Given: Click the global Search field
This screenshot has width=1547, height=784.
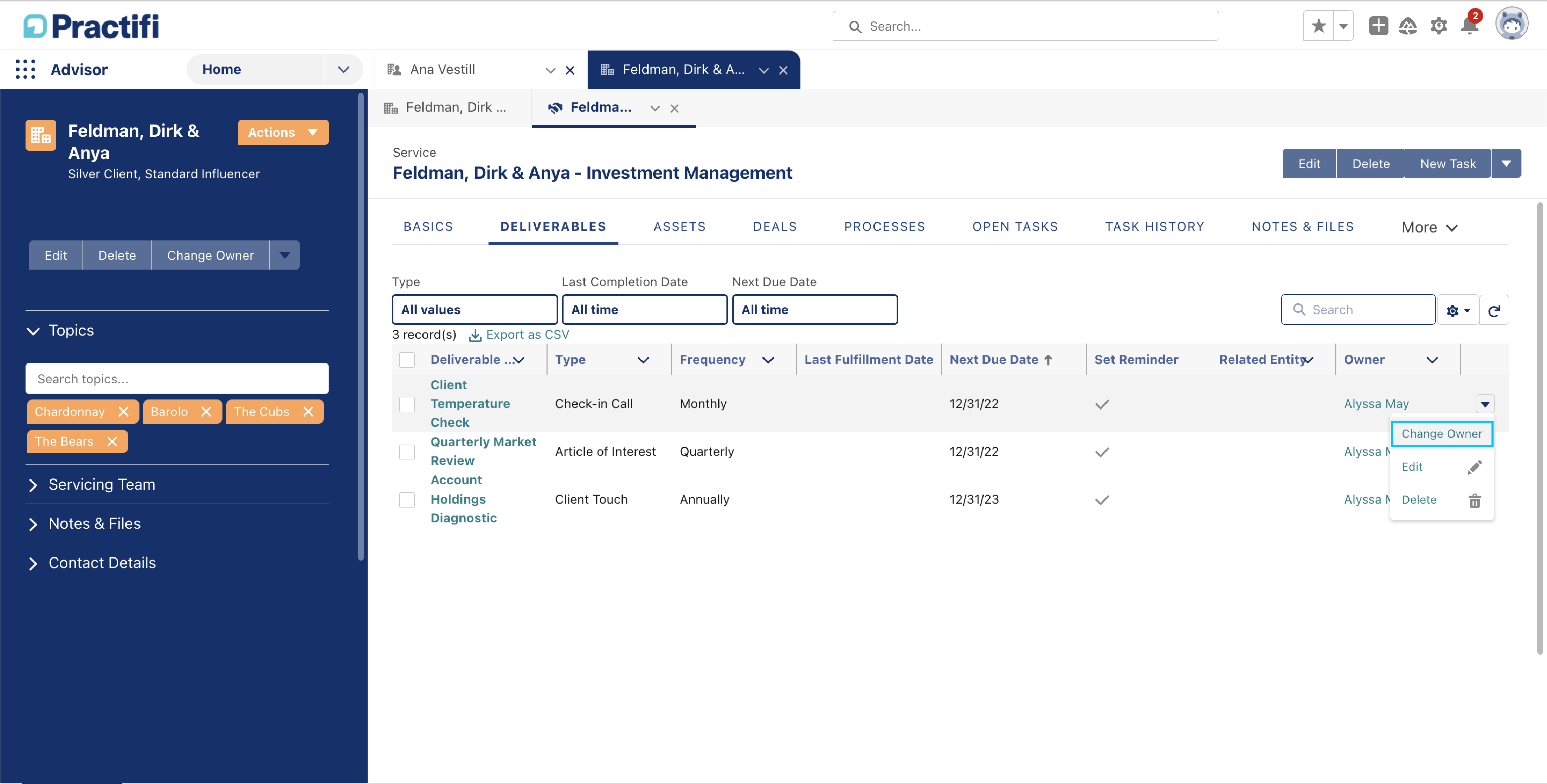Looking at the screenshot, I should [1025, 26].
